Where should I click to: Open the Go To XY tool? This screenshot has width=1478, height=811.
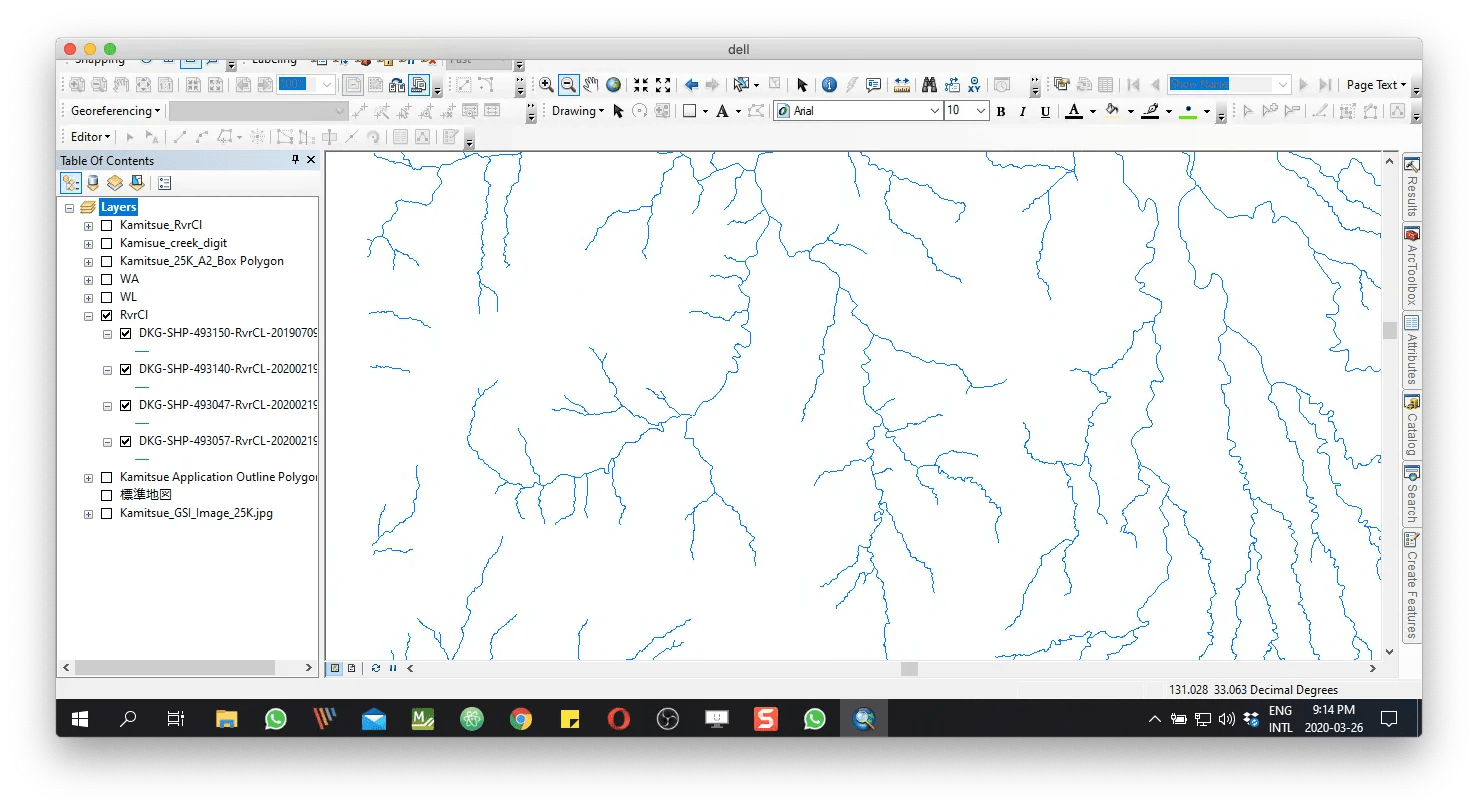click(x=974, y=84)
